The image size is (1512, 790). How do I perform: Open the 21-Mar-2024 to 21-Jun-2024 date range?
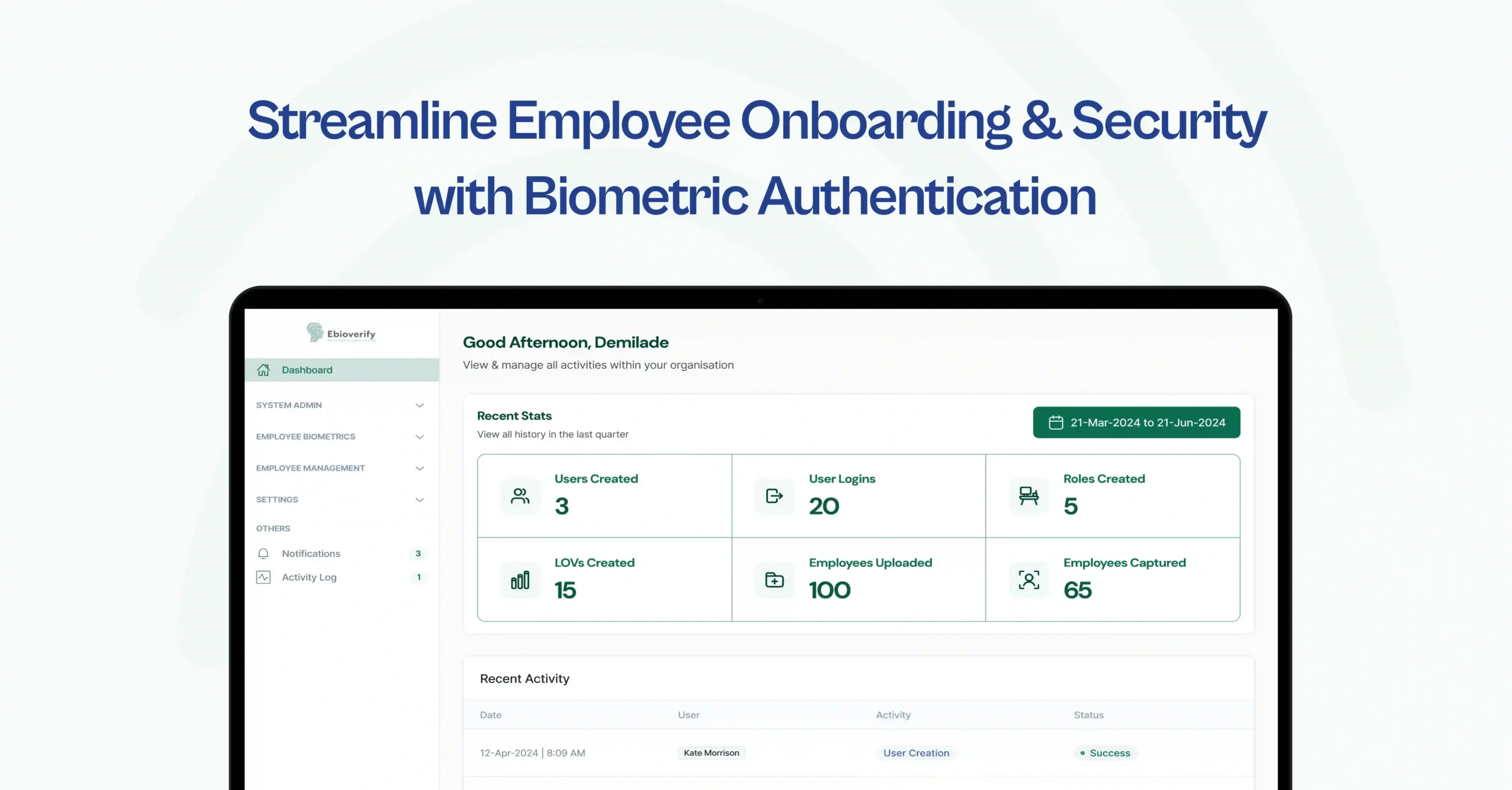(1137, 422)
